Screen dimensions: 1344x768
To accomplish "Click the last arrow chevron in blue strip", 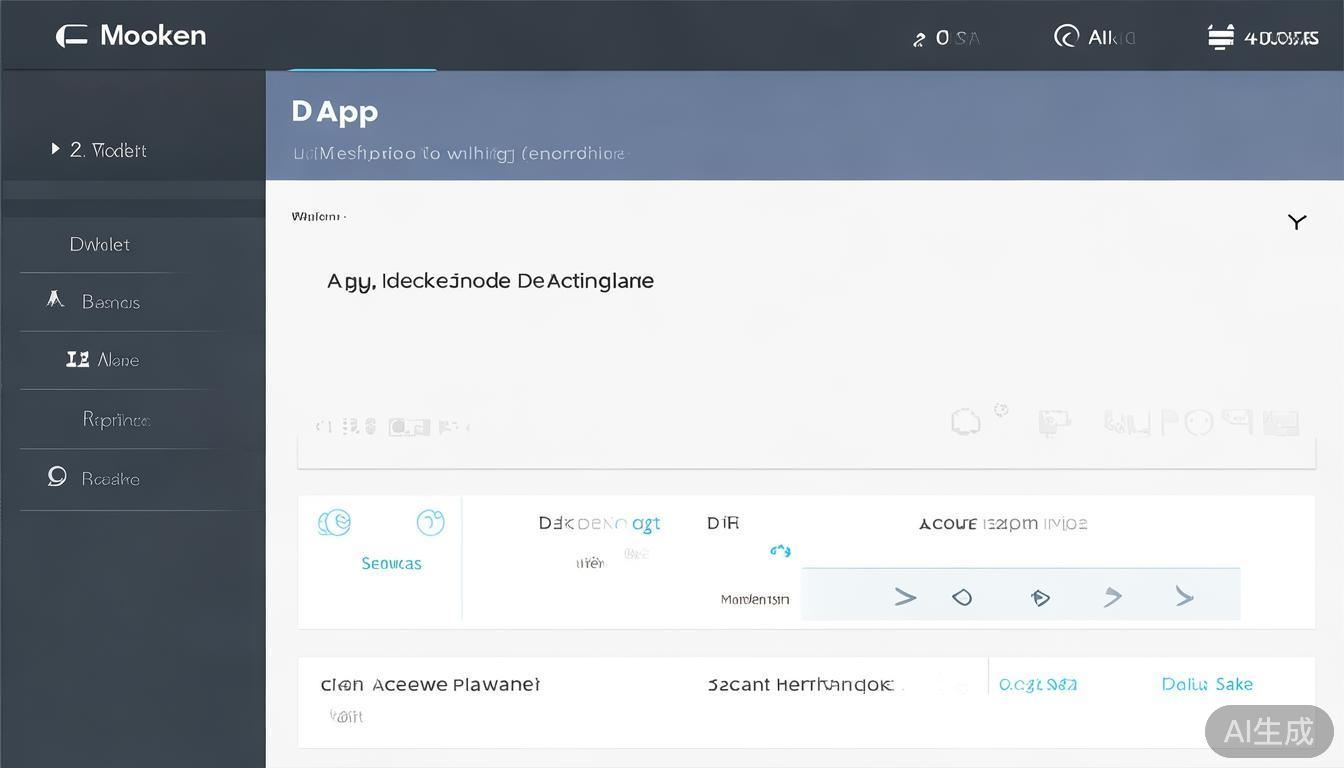I will tap(1185, 597).
